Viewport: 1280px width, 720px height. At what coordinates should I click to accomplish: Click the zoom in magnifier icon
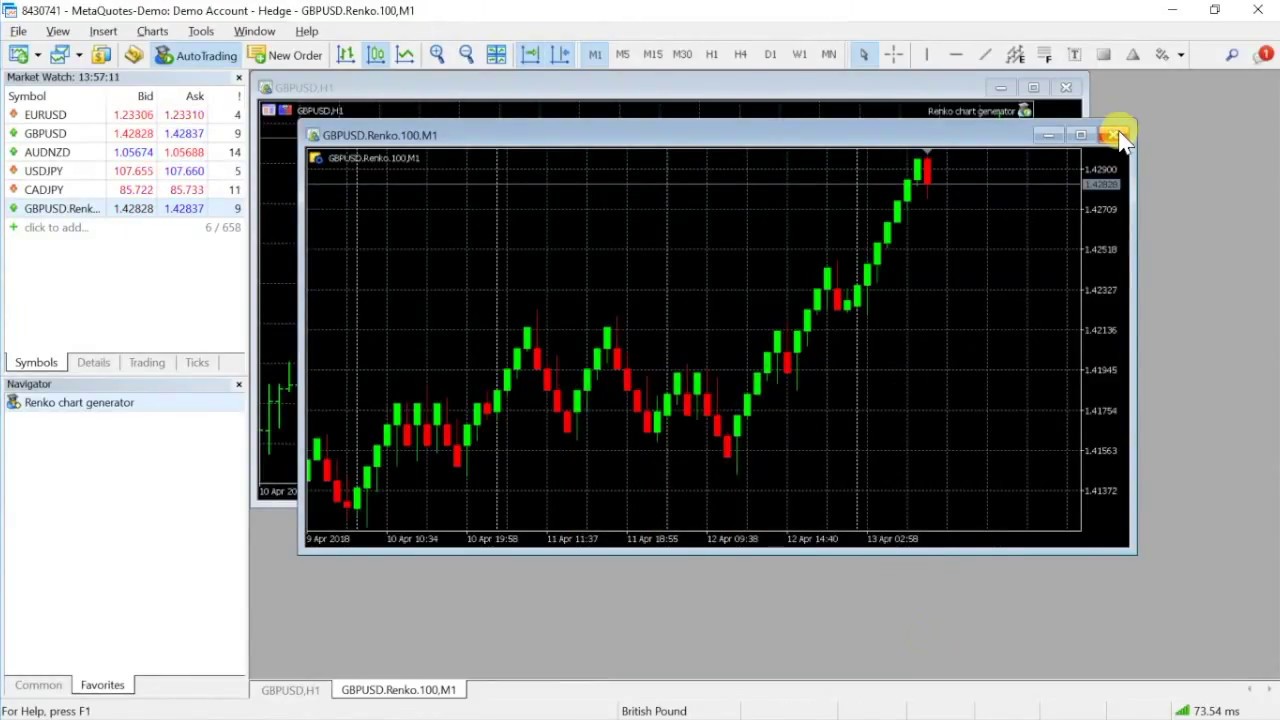(x=437, y=55)
